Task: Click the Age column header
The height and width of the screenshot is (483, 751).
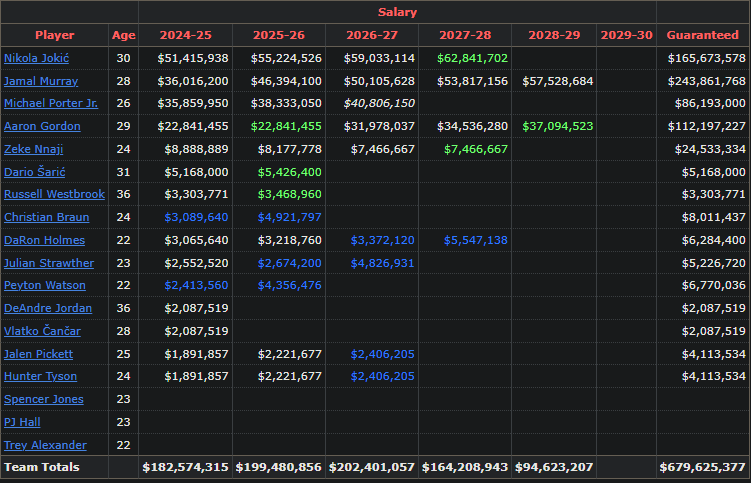Action: click(x=124, y=35)
